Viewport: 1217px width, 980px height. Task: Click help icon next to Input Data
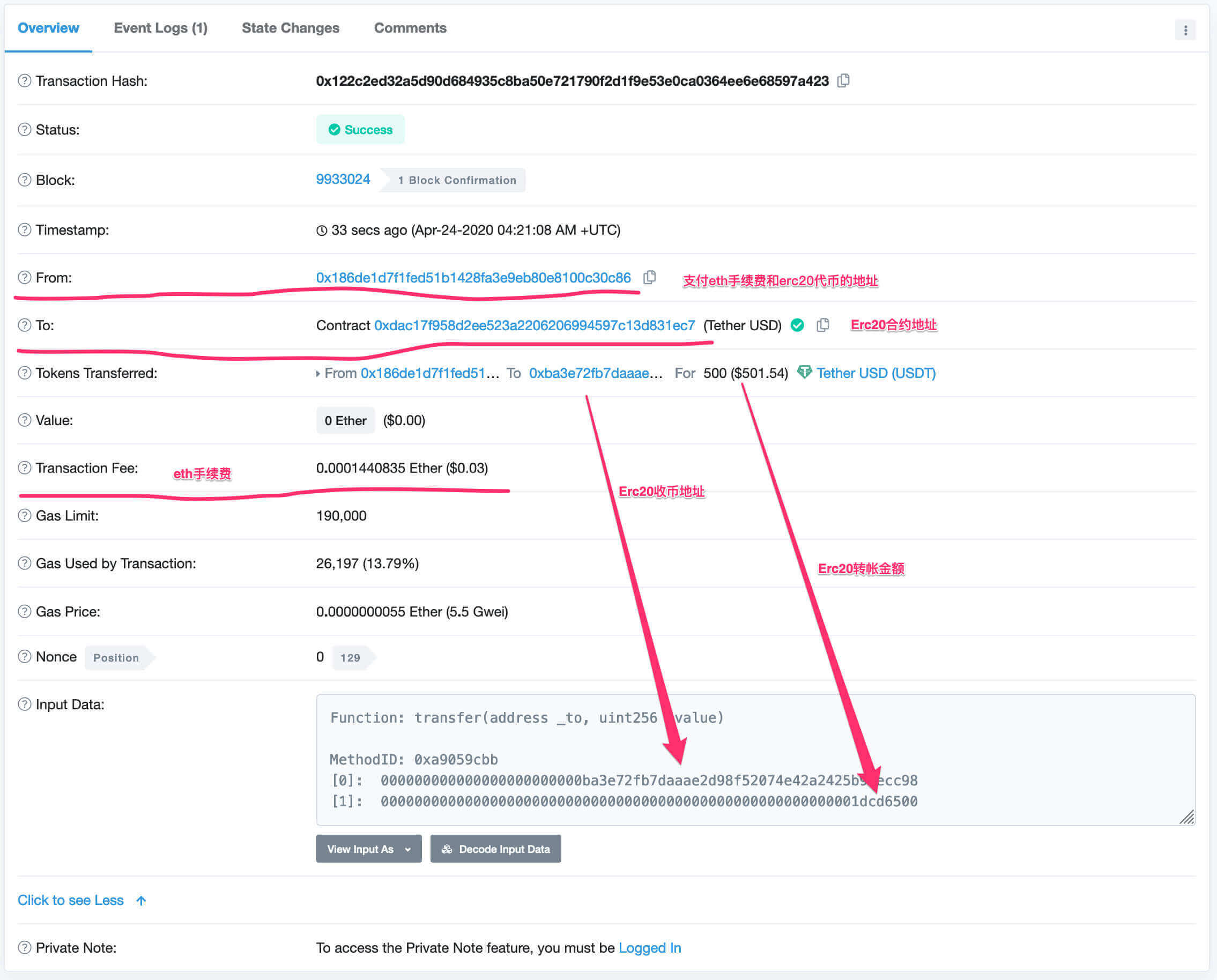coord(24,704)
